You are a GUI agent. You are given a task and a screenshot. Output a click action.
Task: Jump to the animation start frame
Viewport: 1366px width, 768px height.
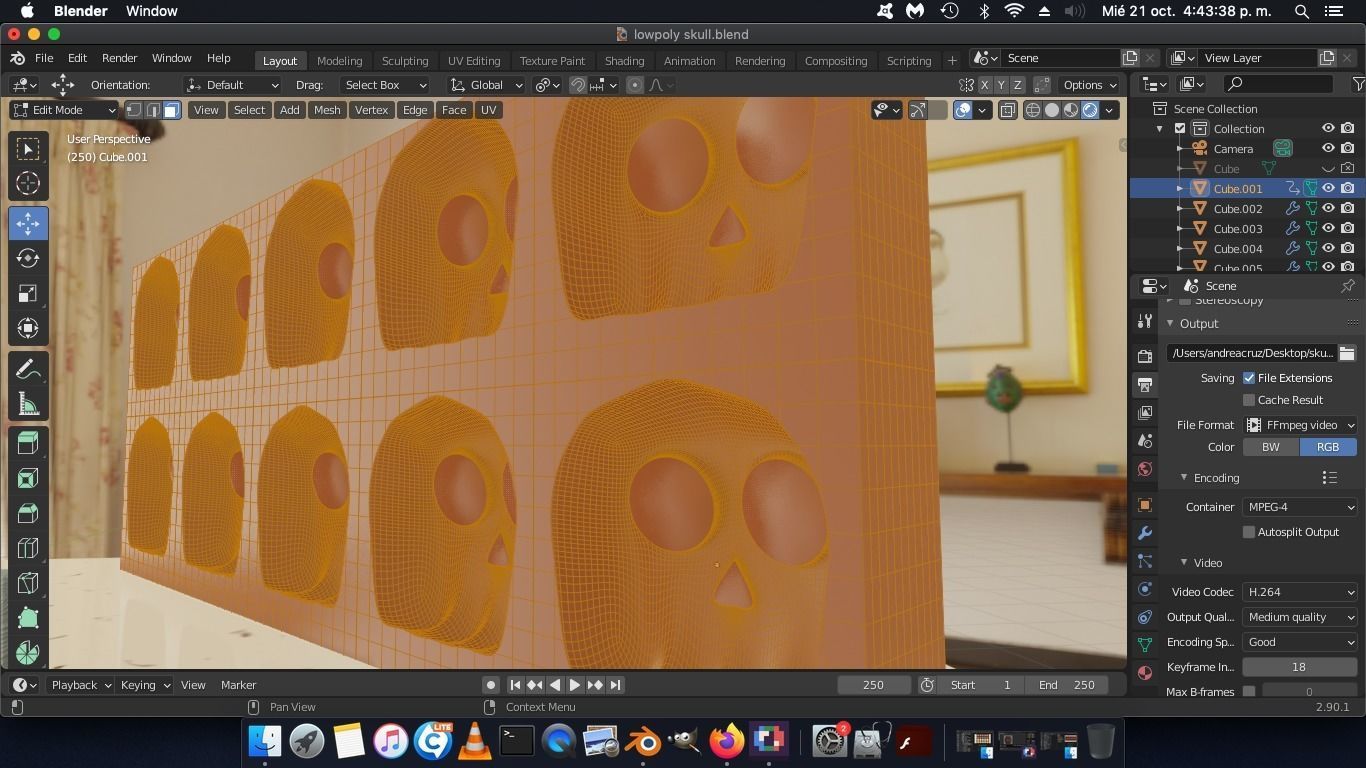click(515, 685)
